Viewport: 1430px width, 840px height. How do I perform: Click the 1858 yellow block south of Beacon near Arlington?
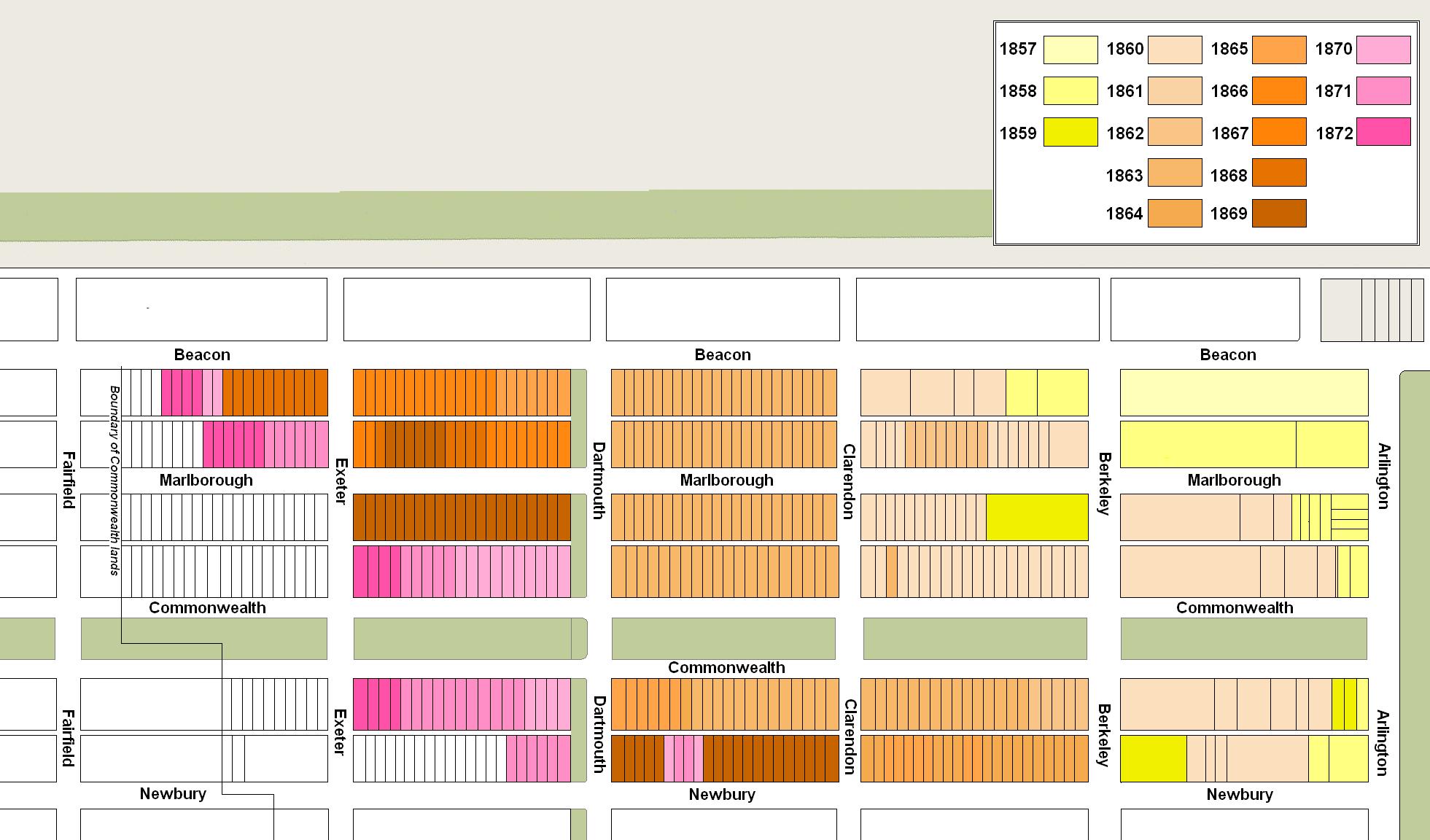point(1208,444)
